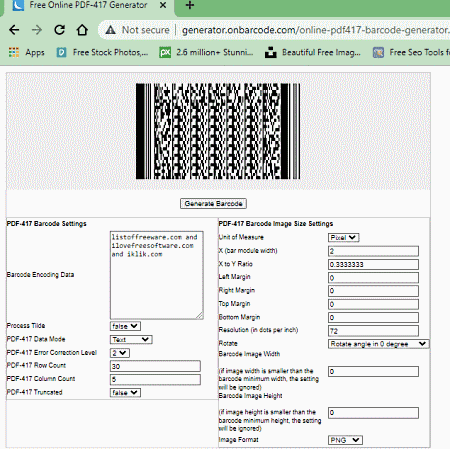Click the 'PDF-417 Barcode Image Size Settings' heading

276,224
